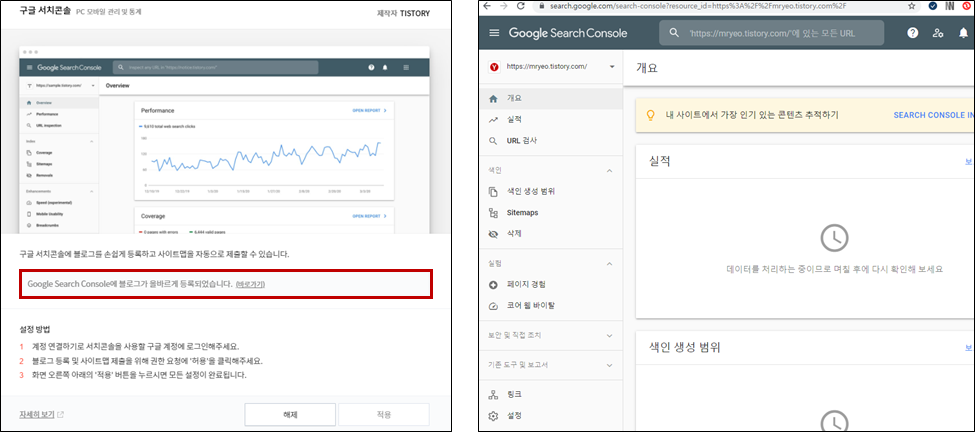The width and height of the screenshot is (975, 432).
Task: Click the red Y site favicon
Action: point(494,67)
